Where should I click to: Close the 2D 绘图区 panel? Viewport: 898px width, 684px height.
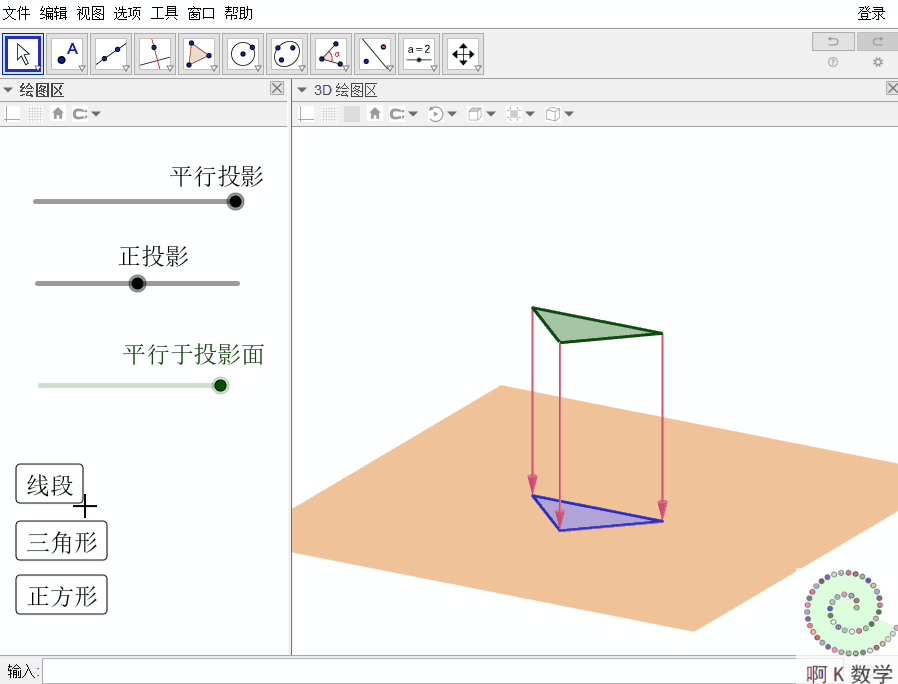pyautogui.click(x=277, y=88)
